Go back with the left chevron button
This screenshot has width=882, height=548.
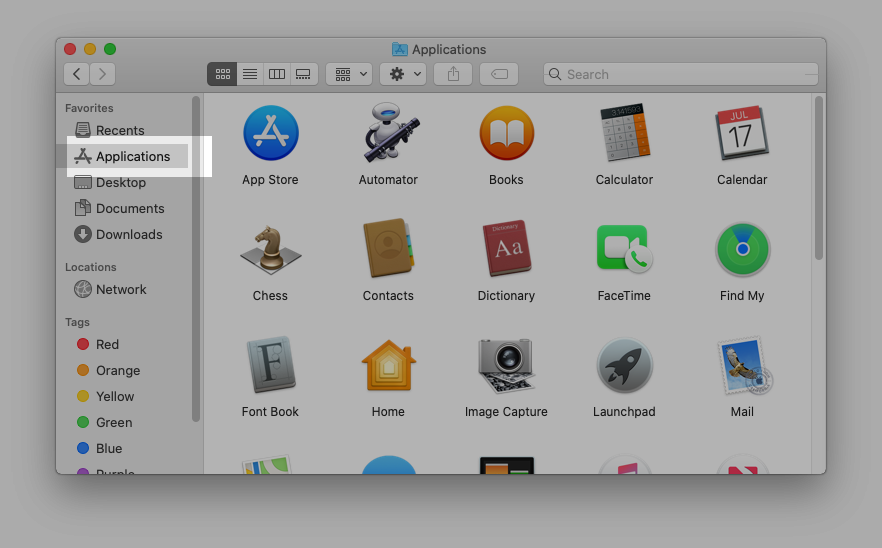tap(76, 74)
